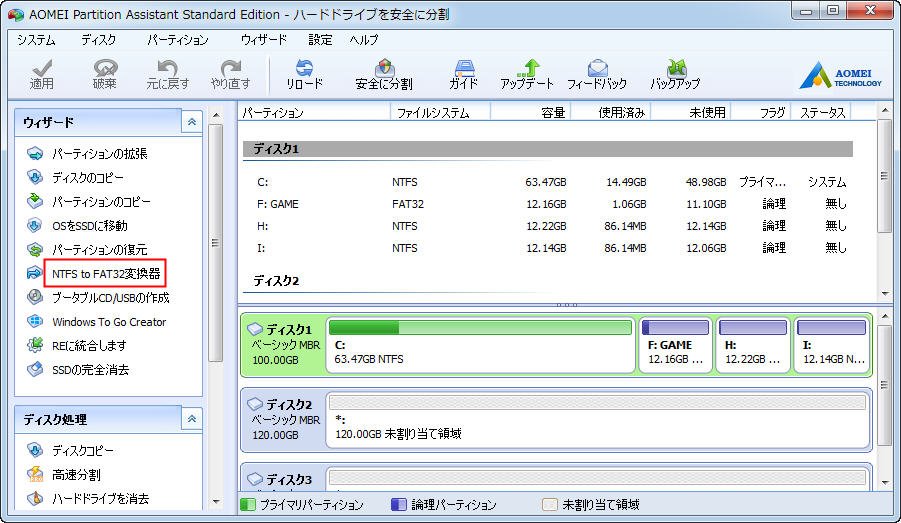Screen dimensions: 901x523
Task: Click the ステータス column header
Action: (x=821, y=113)
